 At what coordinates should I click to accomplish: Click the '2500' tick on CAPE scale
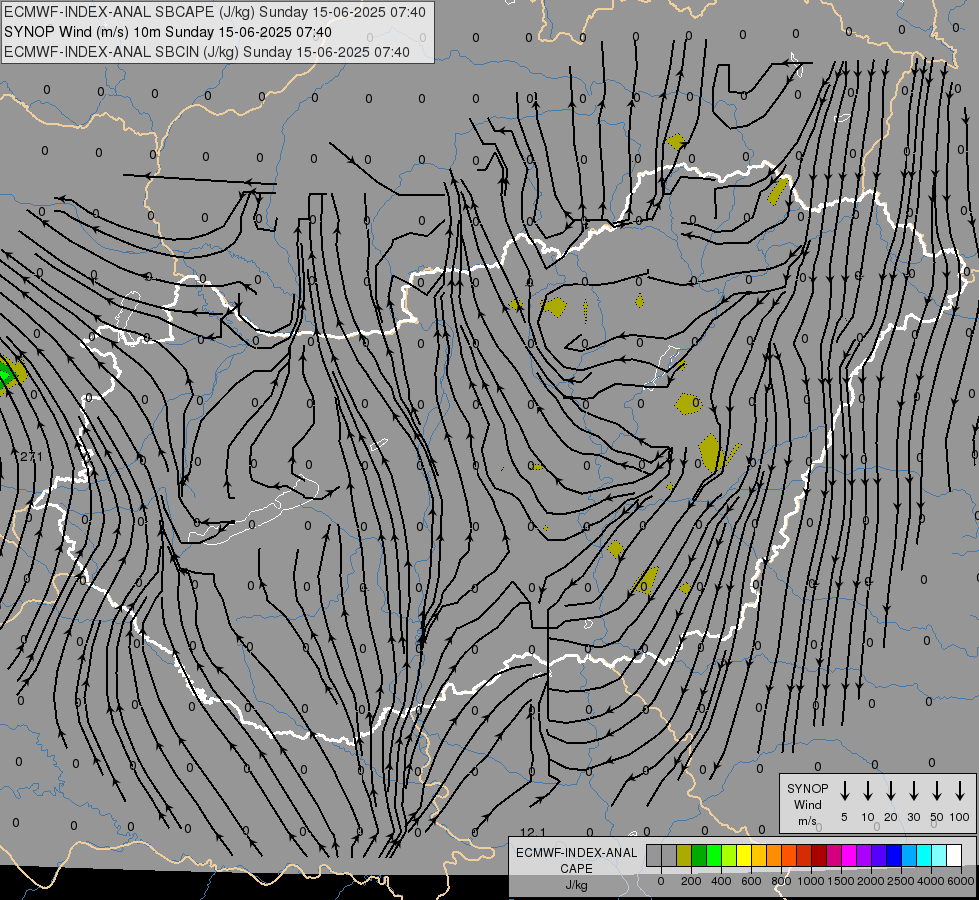[901, 881]
